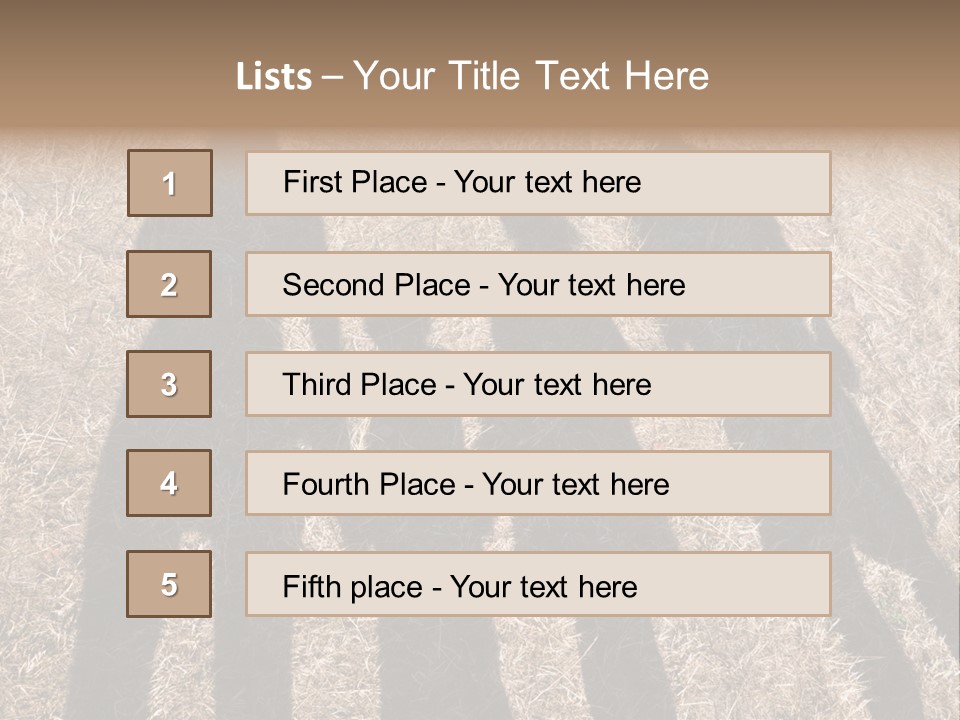The height and width of the screenshot is (720, 960).
Task: Click "Your text here" in First Place bar
Action: pos(547,182)
